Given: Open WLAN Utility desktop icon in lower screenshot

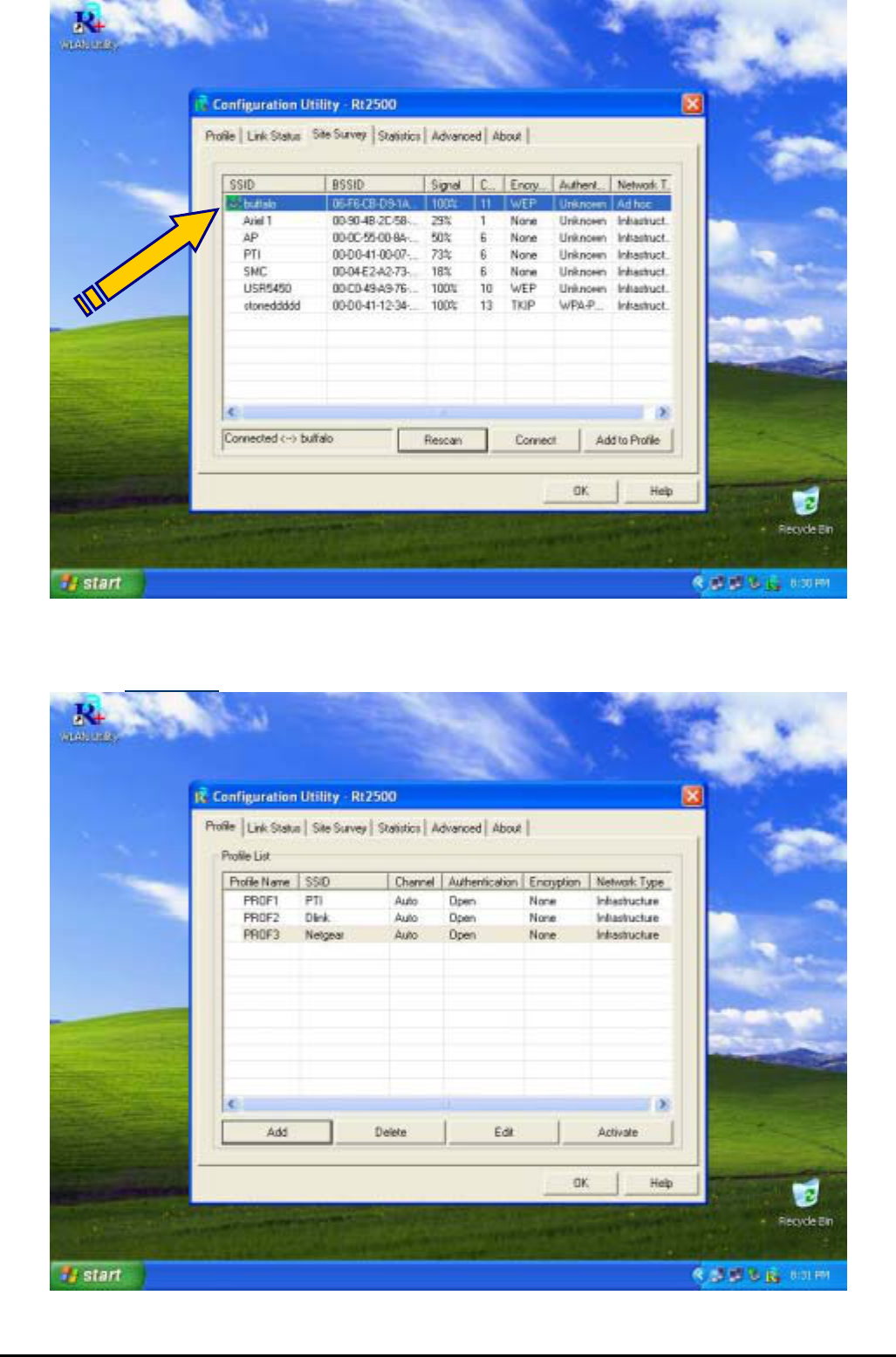Looking at the screenshot, I should (90, 718).
